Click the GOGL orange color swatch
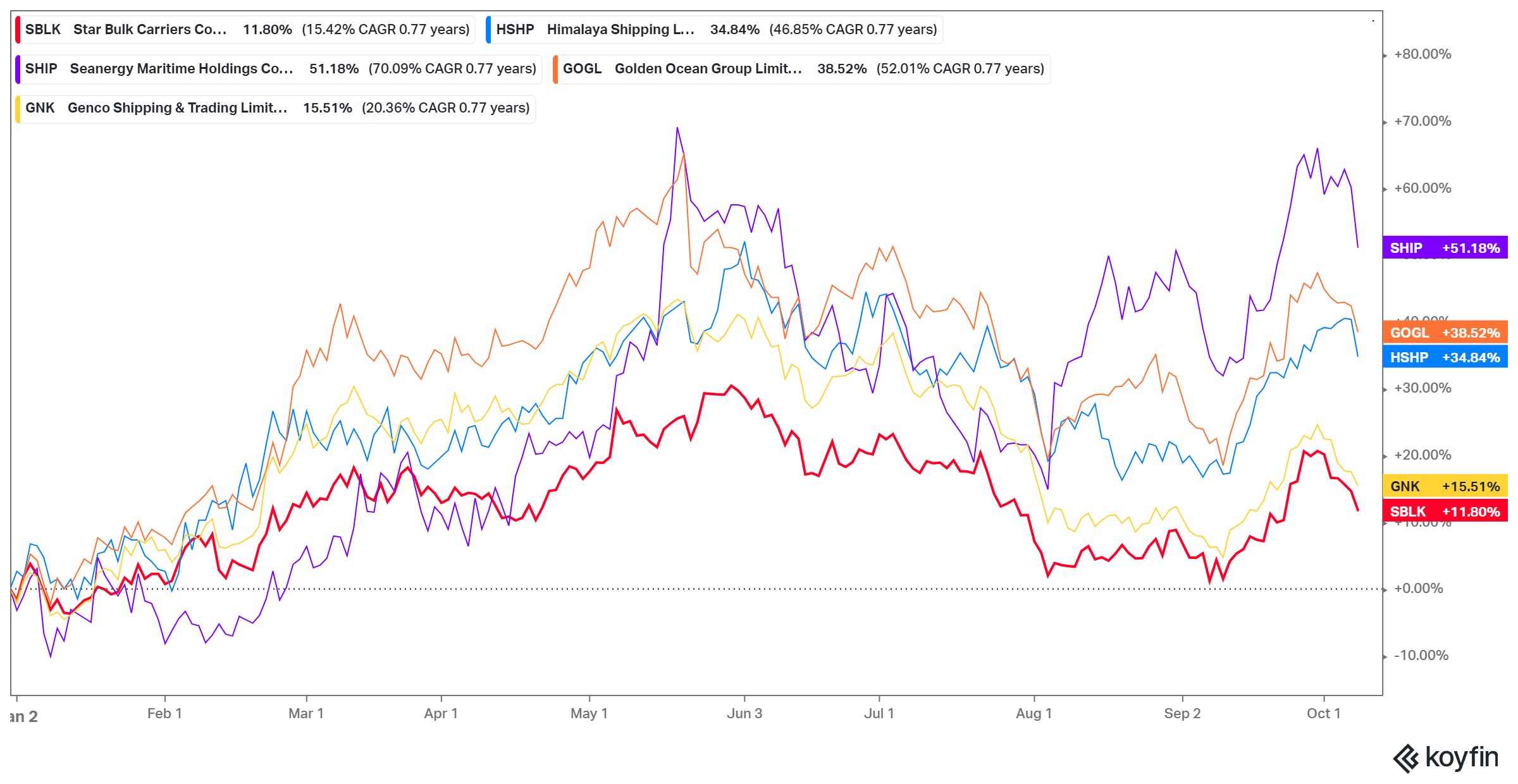 [555, 69]
